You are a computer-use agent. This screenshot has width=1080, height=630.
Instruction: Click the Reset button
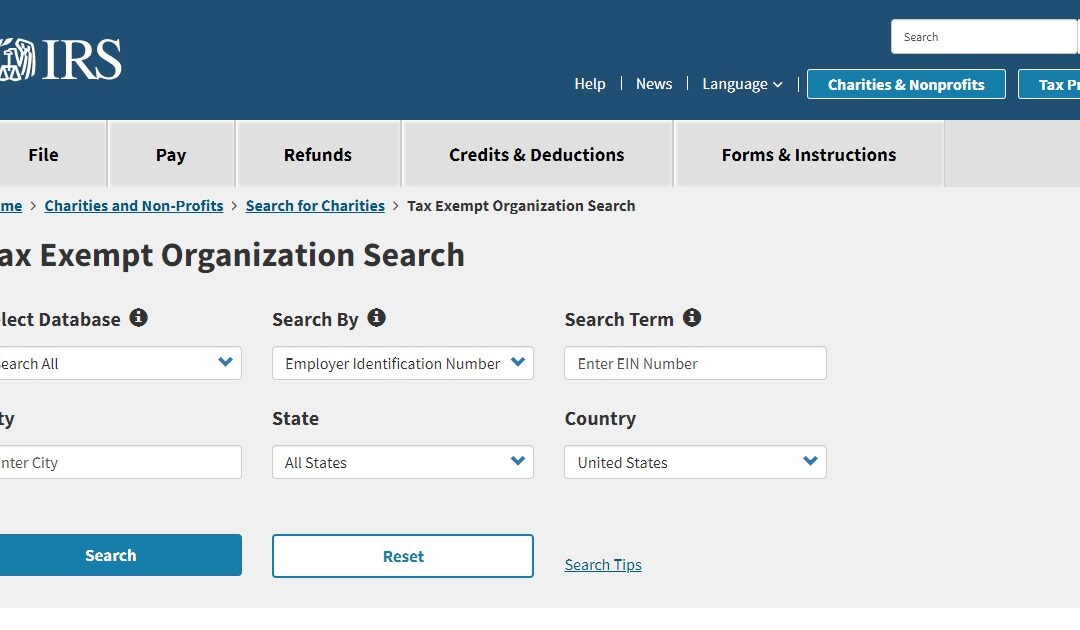pos(403,556)
